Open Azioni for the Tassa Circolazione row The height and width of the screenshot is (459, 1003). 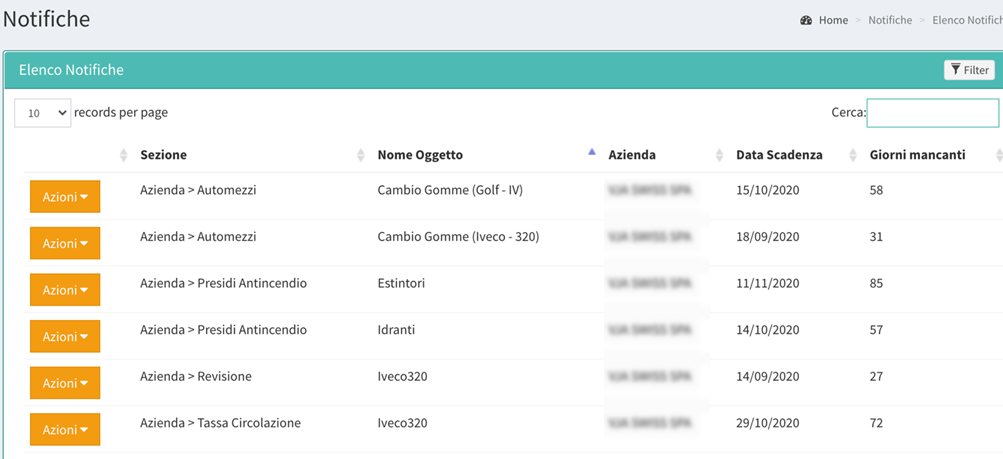[65, 430]
